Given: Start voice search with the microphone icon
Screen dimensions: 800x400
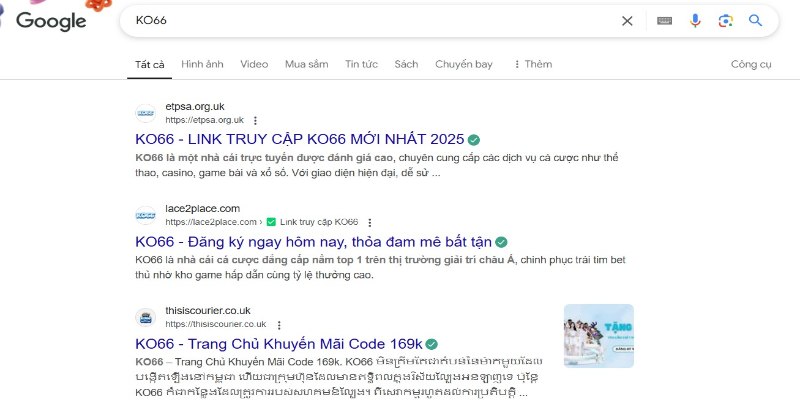Looking at the screenshot, I should 695,21.
